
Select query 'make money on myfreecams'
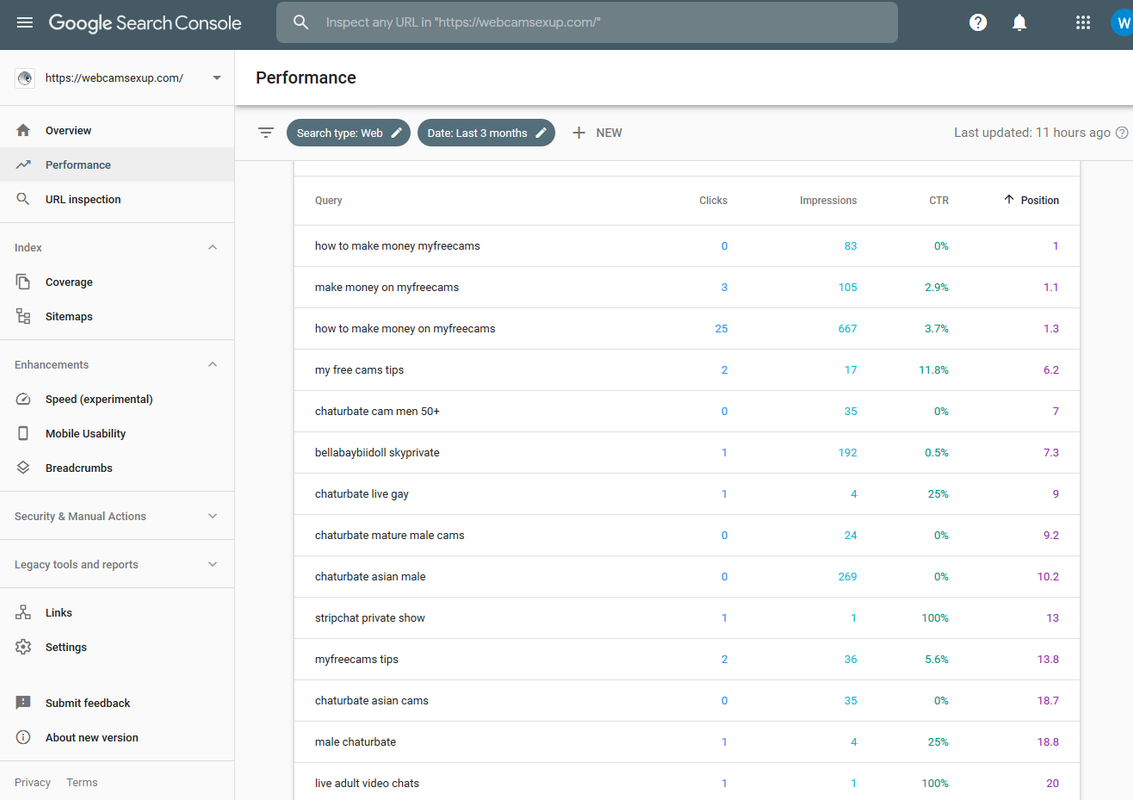[686, 287]
